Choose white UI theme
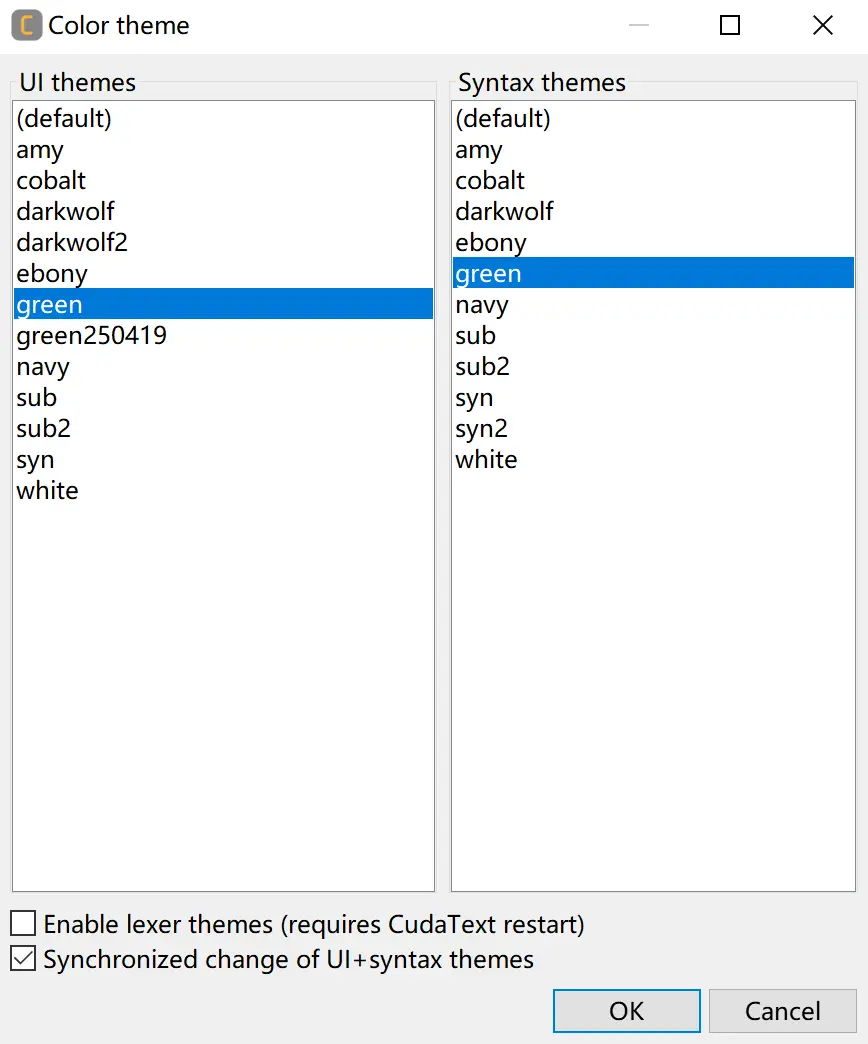868x1044 pixels. [x=47, y=491]
